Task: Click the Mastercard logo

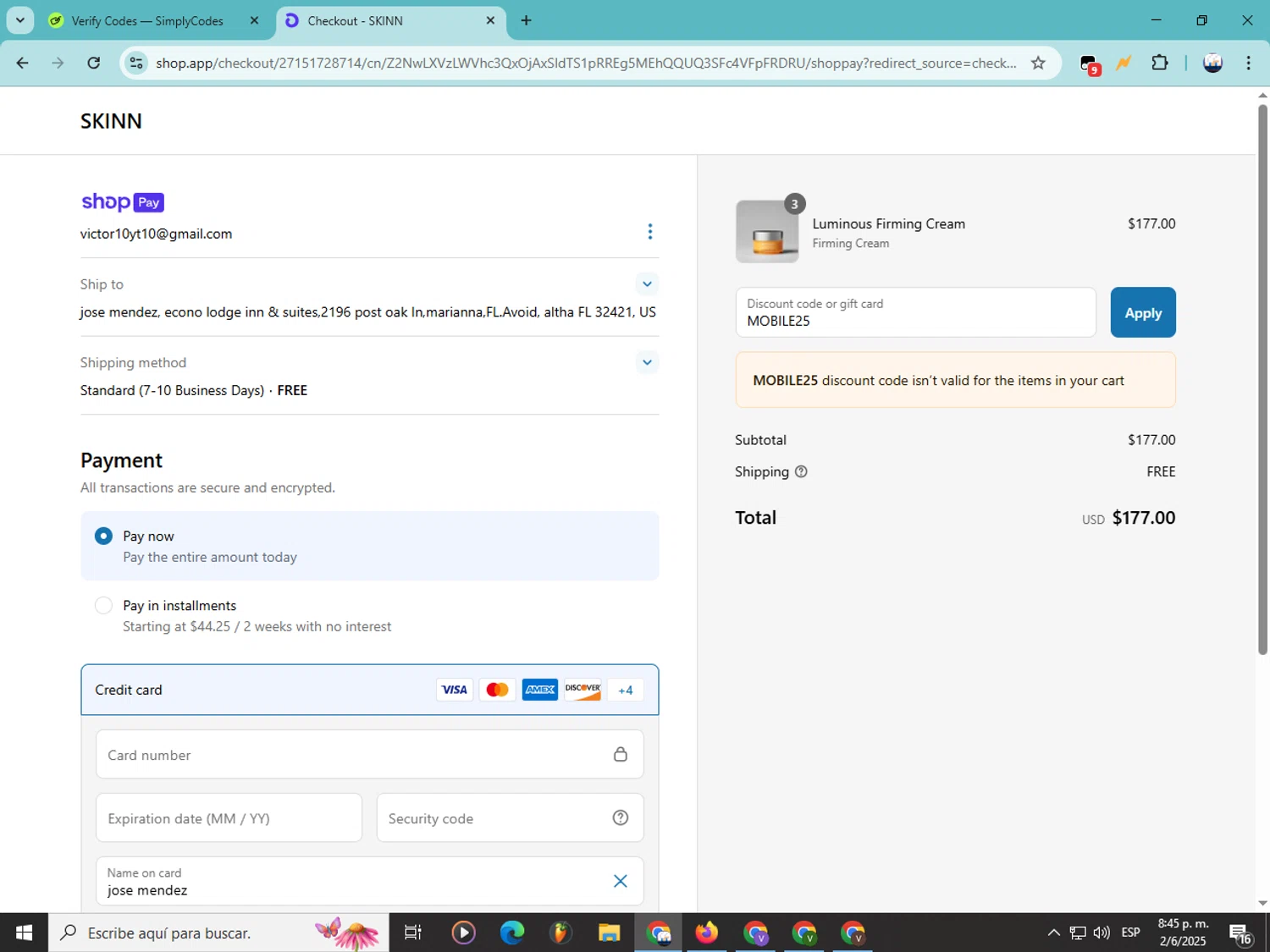Action: [x=497, y=690]
